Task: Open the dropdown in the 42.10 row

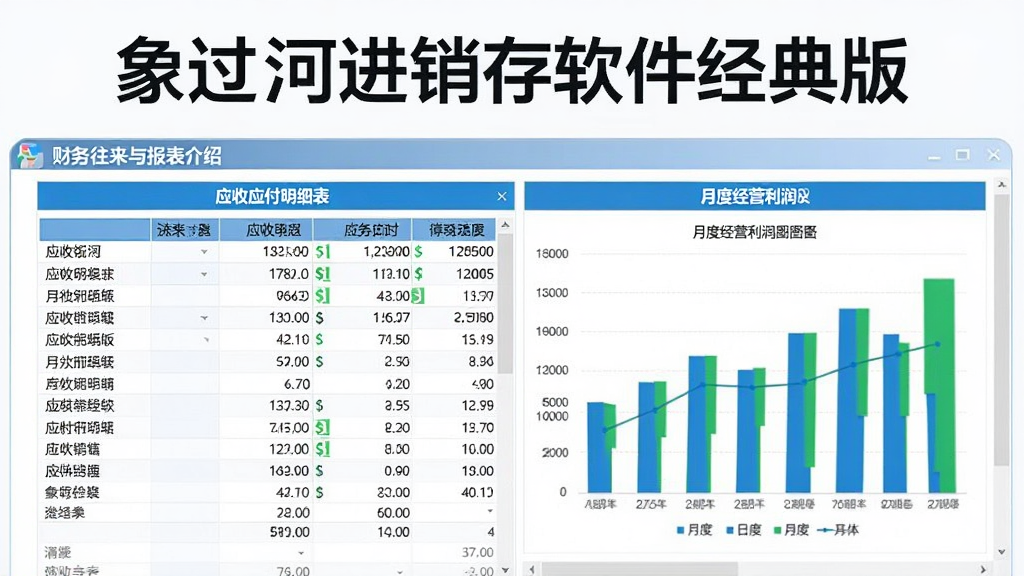Action: pyautogui.click(x=206, y=340)
